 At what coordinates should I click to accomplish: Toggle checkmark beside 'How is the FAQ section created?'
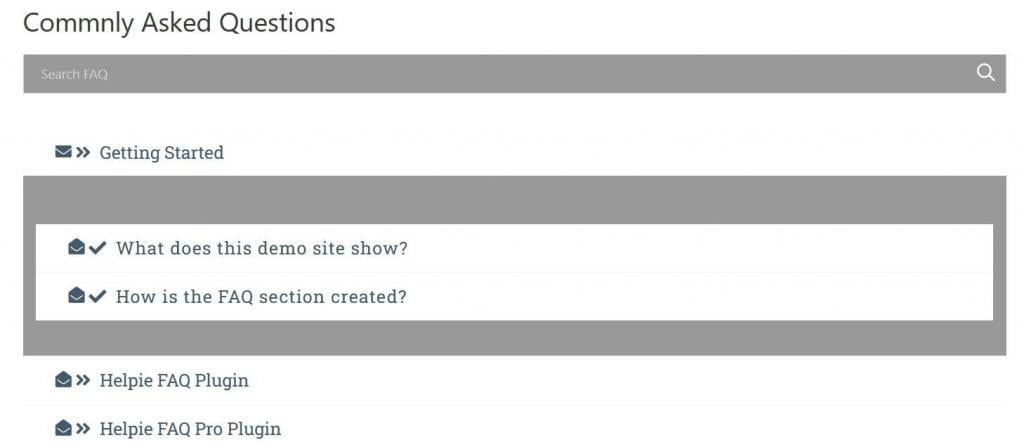[x=97, y=296]
